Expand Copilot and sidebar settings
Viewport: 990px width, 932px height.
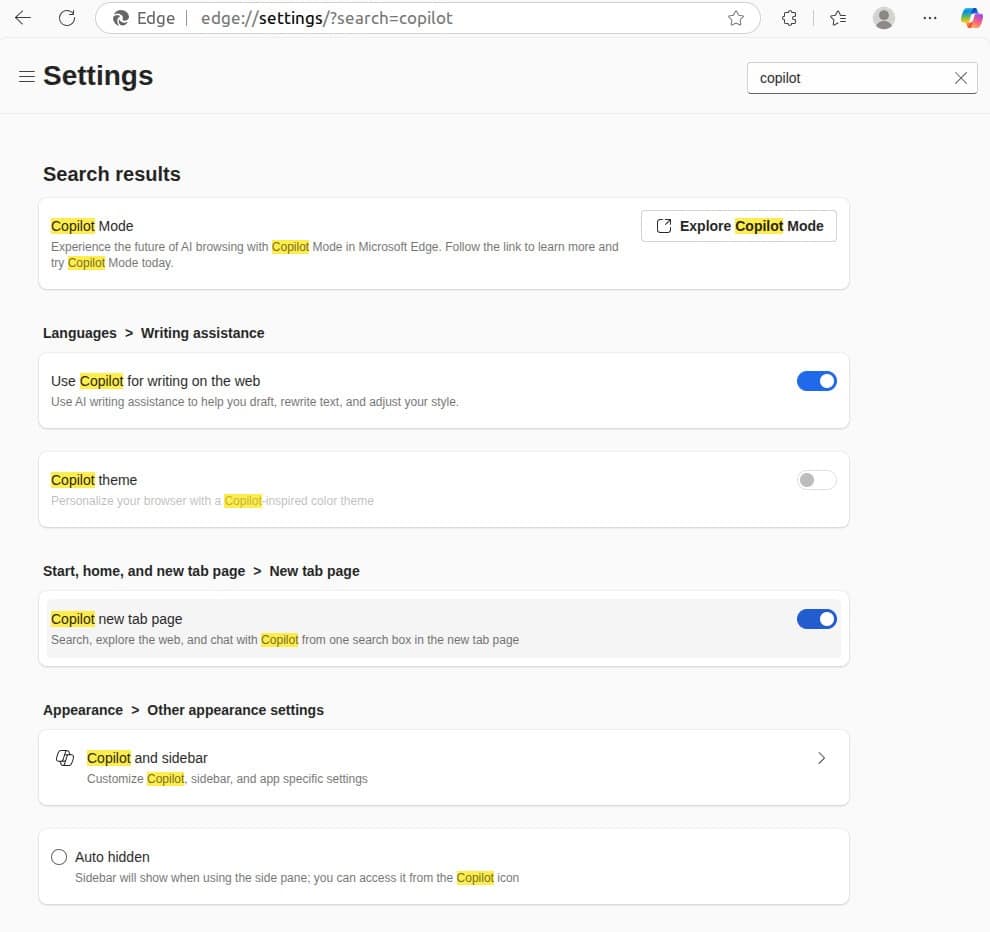(822, 758)
